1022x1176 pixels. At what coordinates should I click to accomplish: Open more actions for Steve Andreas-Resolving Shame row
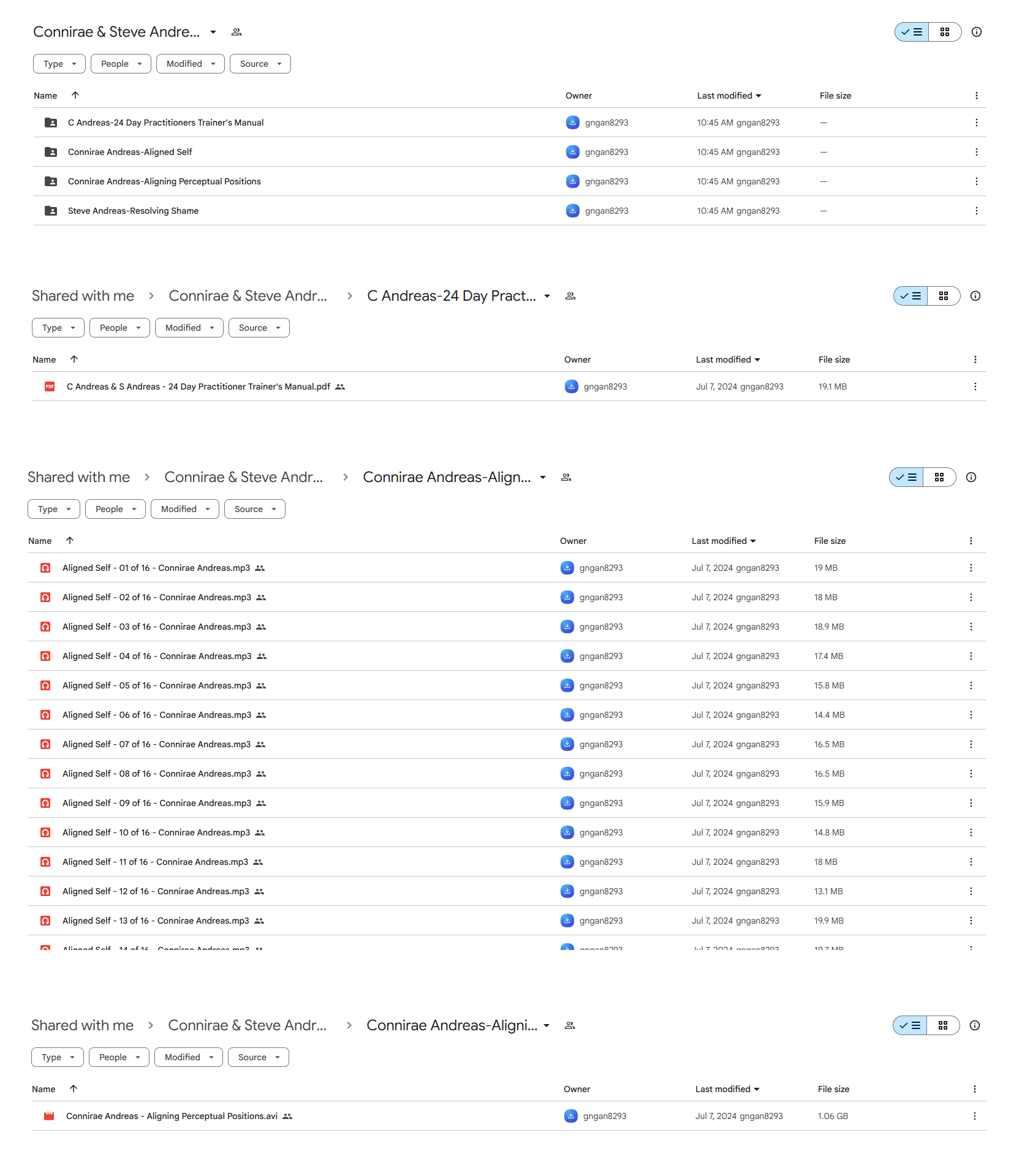[977, 211]
